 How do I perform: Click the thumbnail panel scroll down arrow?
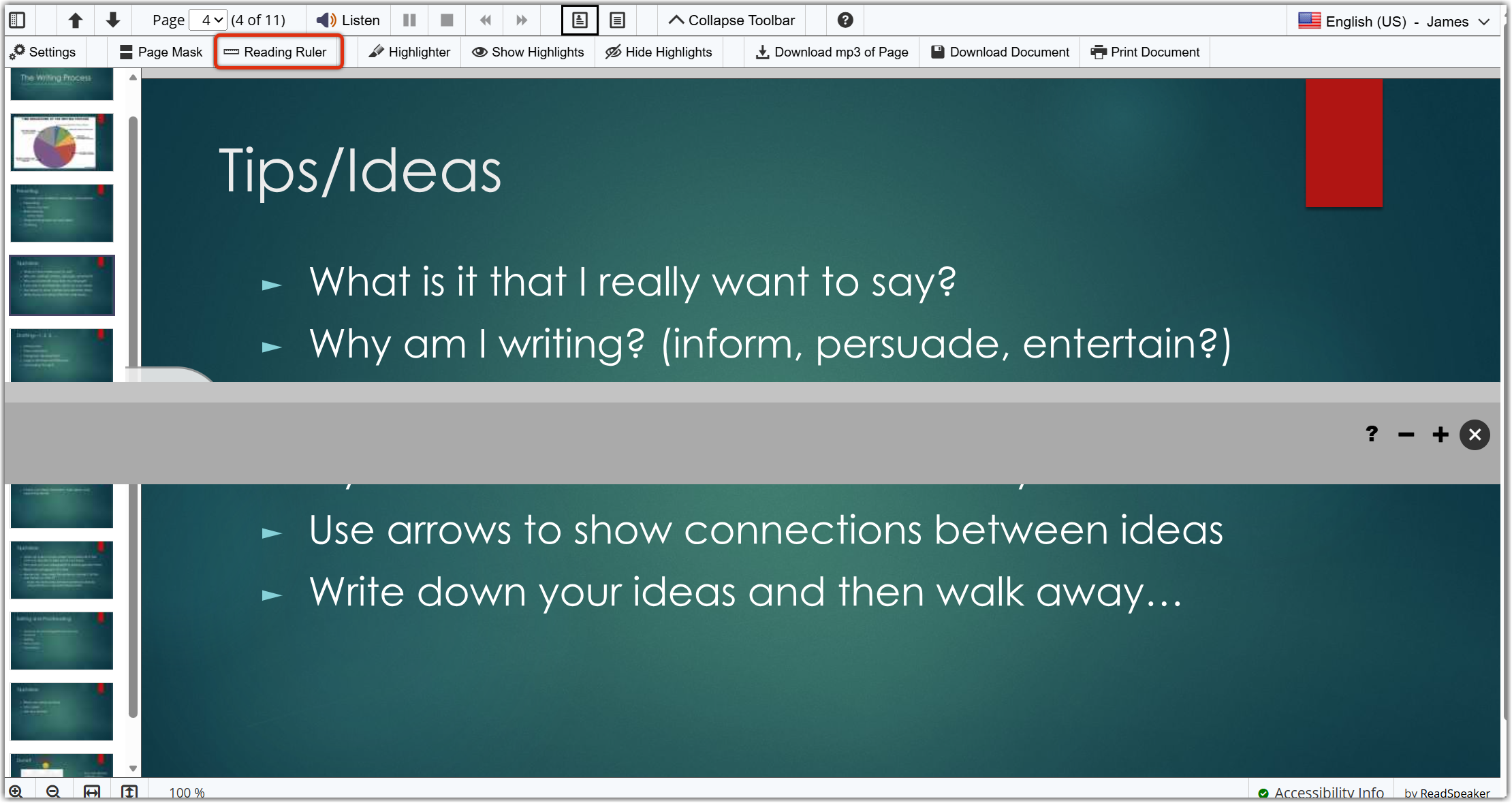pyautogui.click(x=133, y=768)
